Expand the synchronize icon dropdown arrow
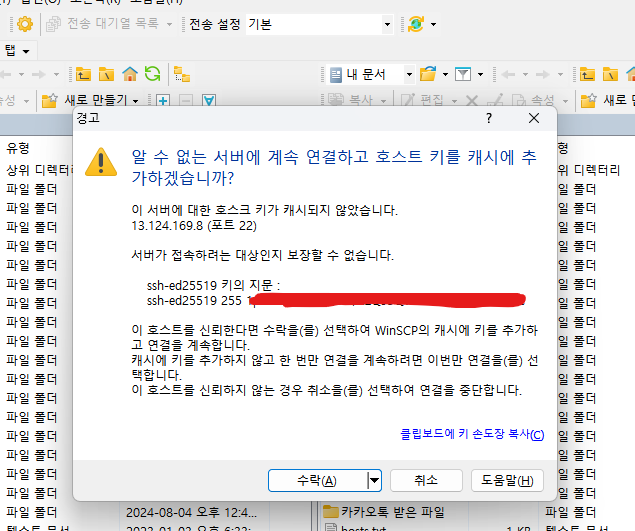The width and height of the screenshot is (635, 531). (x=433, y=24)
